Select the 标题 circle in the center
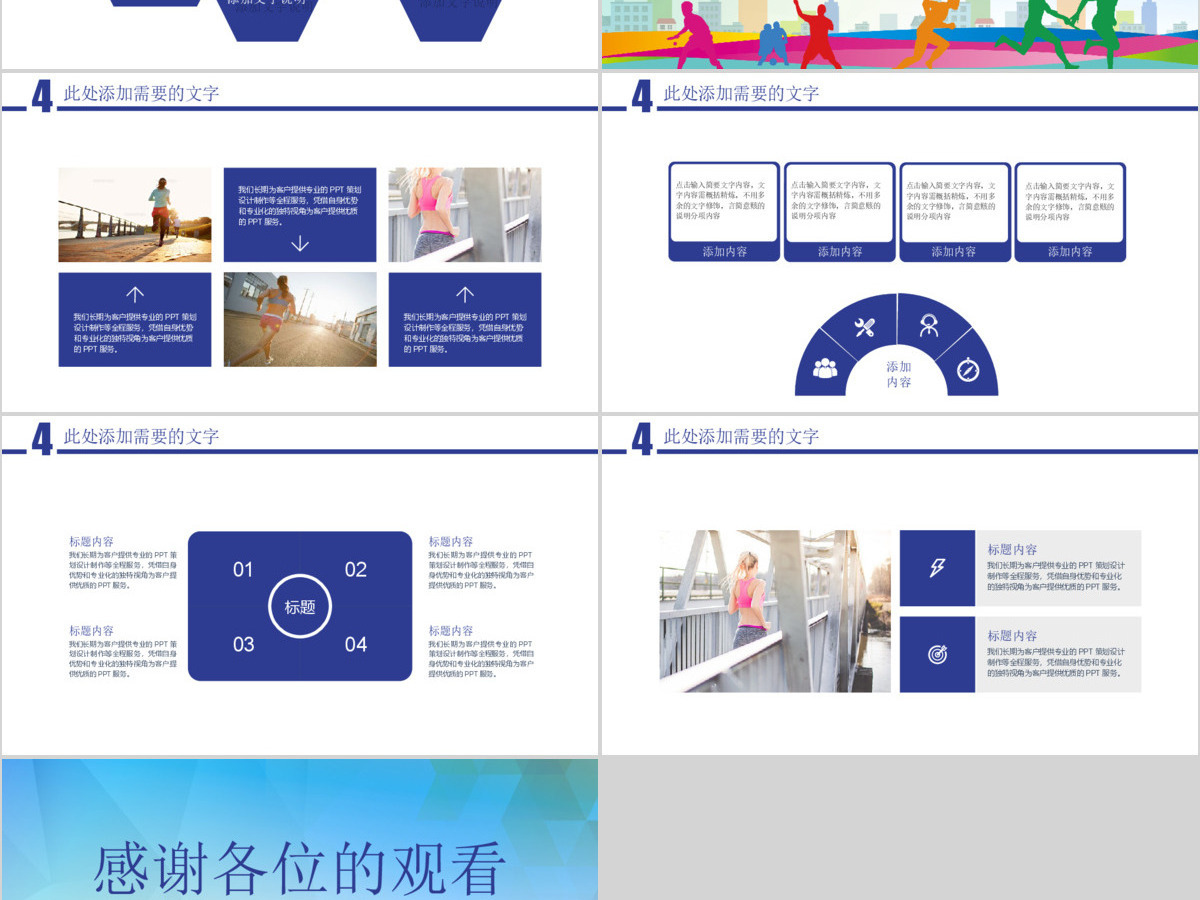Image resolution: width=1200 pixels, height=900 pixels. point(300,606)
